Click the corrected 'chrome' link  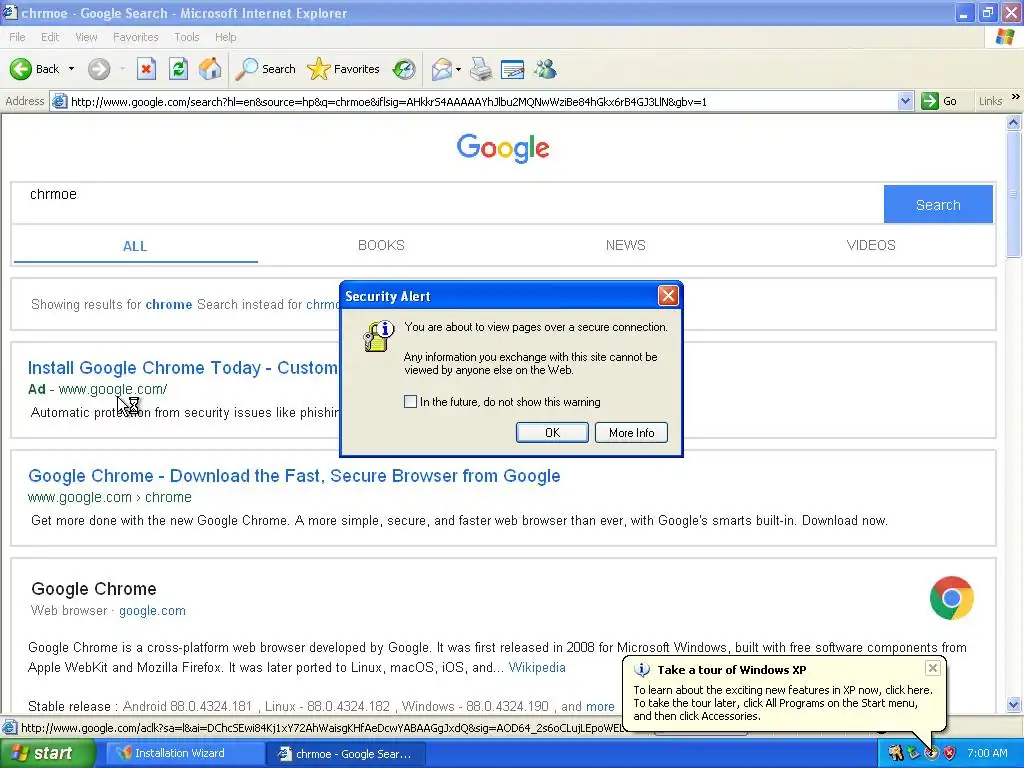tap(168, 304)
